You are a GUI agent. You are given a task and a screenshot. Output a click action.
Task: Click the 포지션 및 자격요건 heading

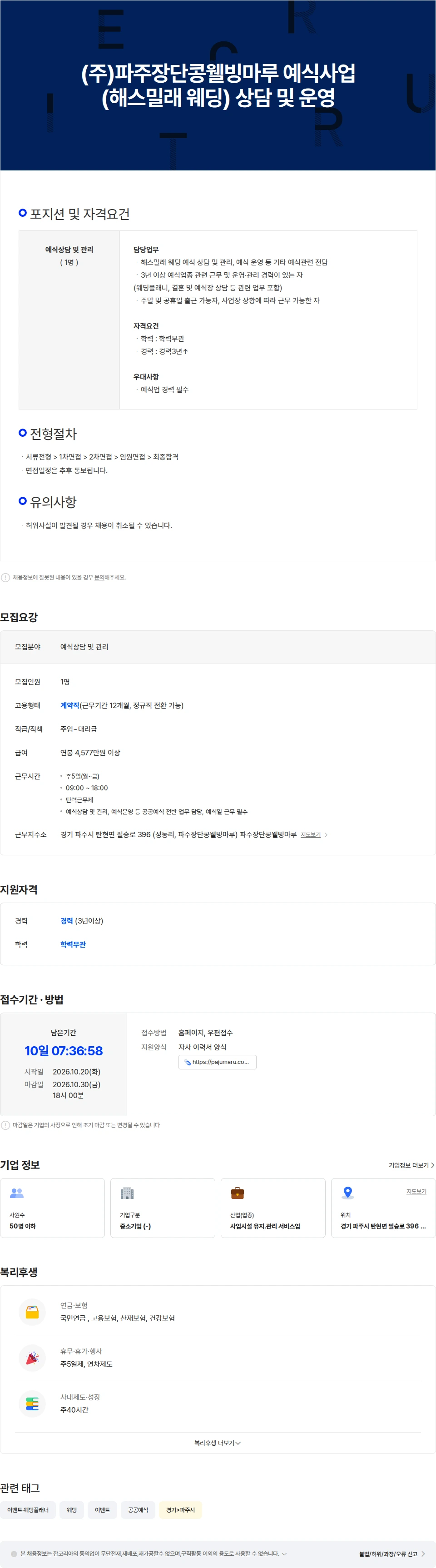point(79,214)
